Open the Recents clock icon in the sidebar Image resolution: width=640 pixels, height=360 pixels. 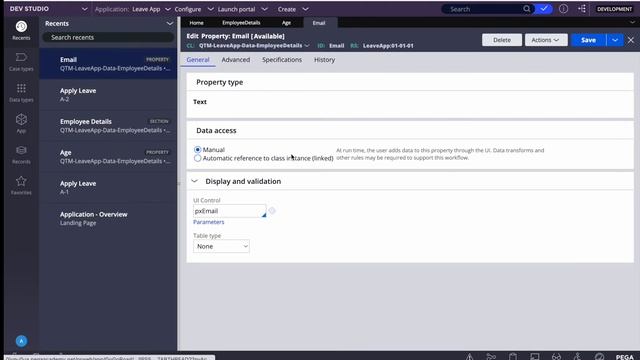(x=21, y=27)
